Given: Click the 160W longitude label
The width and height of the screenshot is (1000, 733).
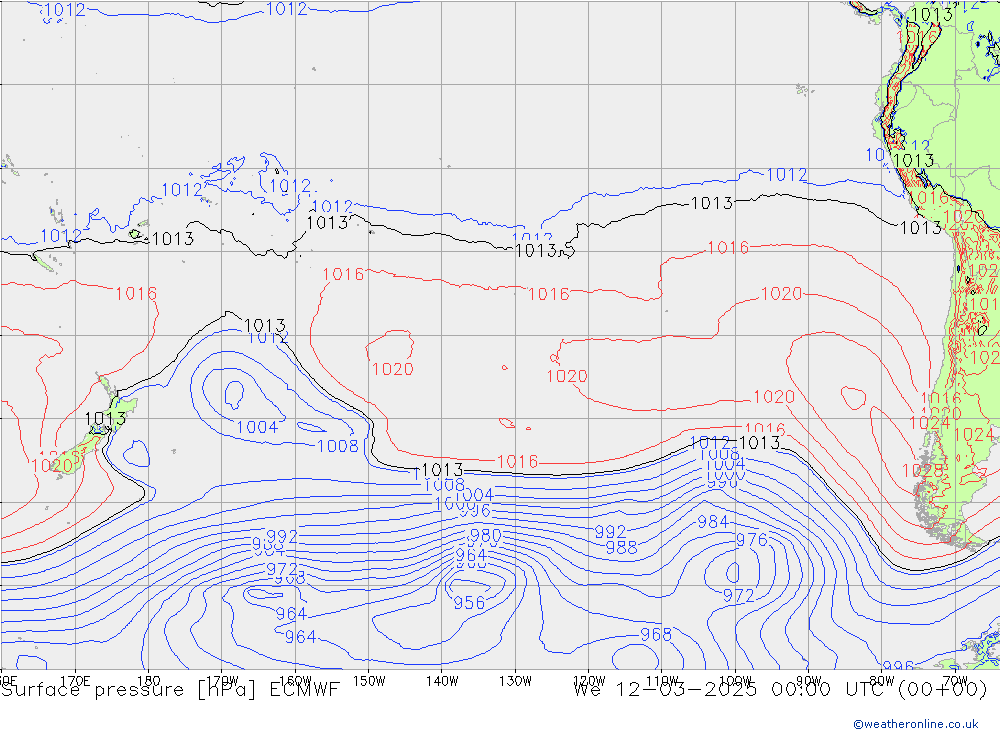Looking at the screenshot, I should [x=295, y=681].
